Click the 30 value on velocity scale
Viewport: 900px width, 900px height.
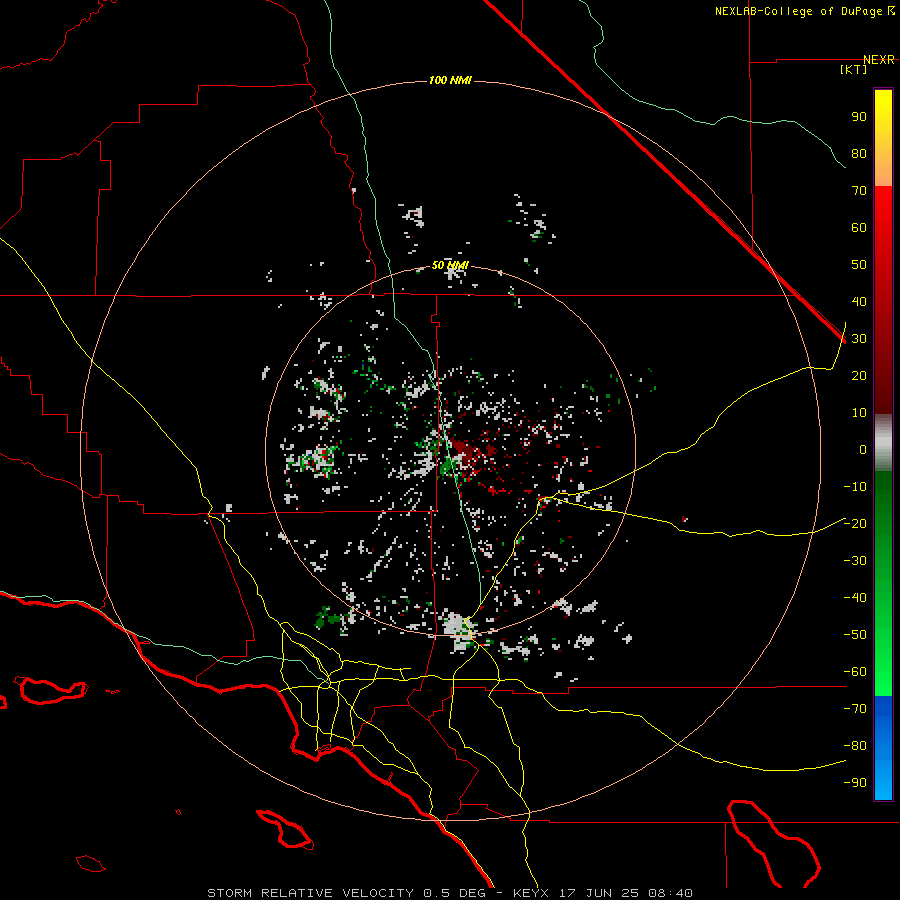[859, 339]
